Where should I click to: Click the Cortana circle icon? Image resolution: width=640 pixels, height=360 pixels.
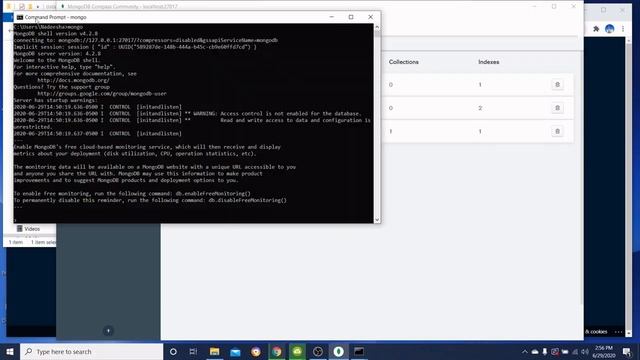tap(173, 351)
